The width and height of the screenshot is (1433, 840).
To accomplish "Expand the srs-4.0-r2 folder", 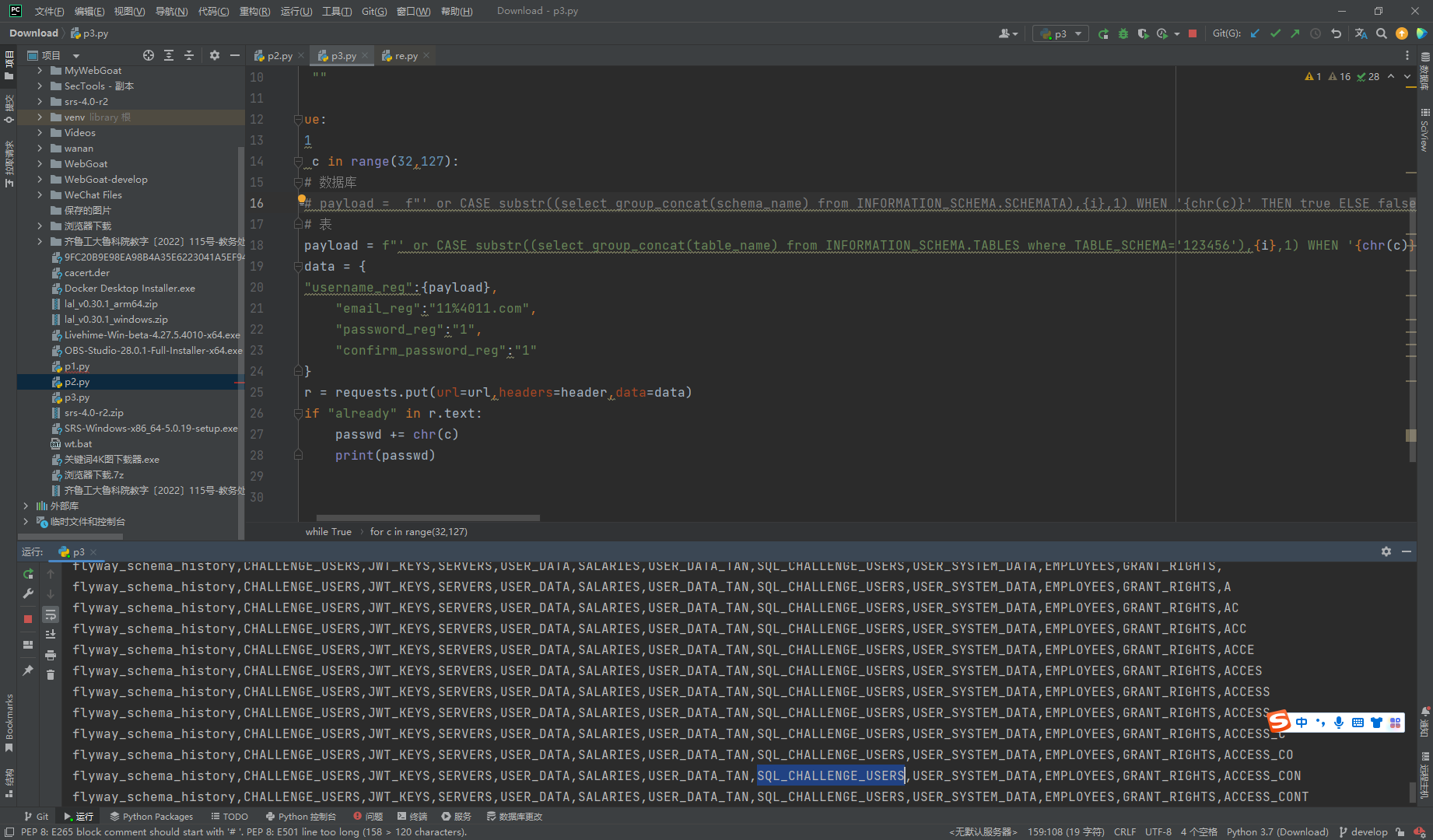I will [x=40, y=102].
